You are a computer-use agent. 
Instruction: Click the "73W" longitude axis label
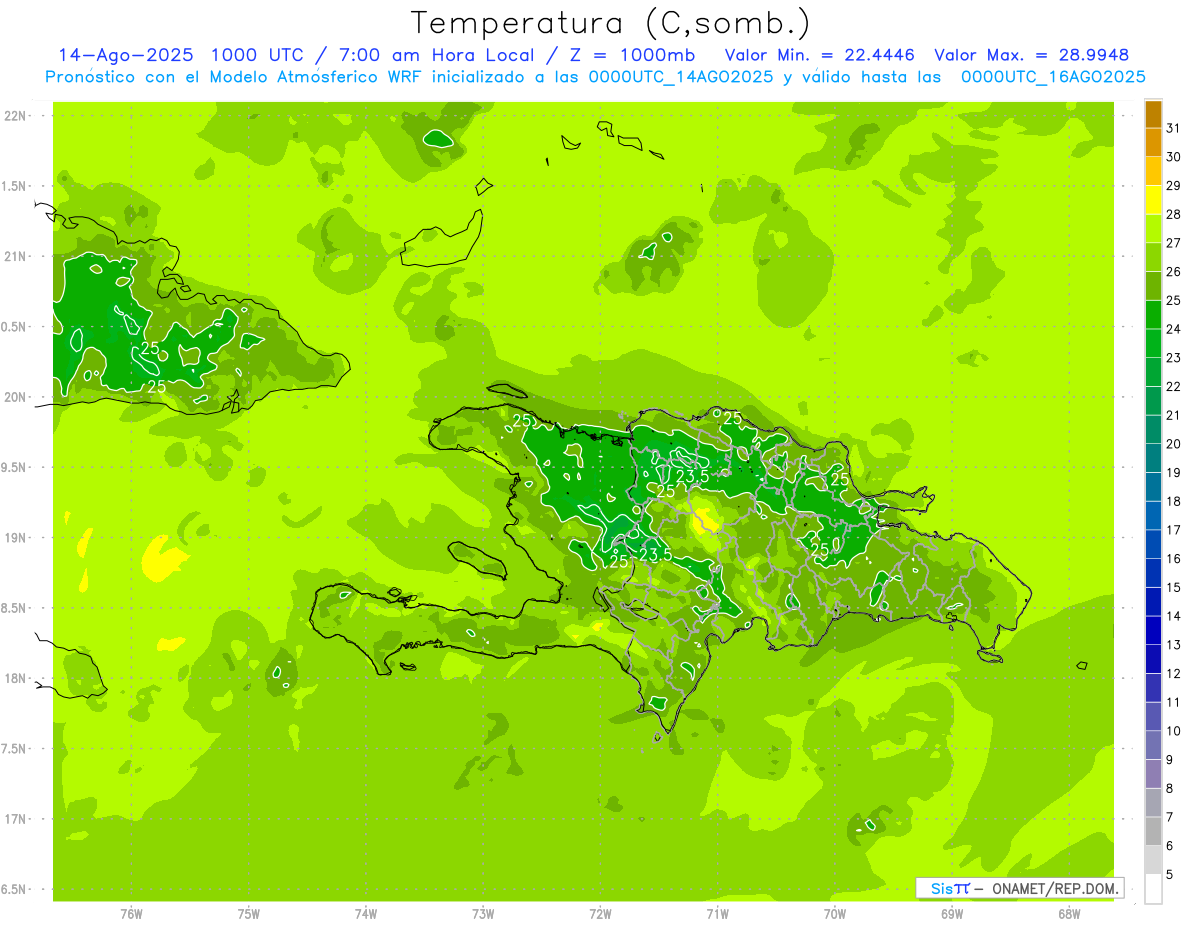(x=483, y=914)
